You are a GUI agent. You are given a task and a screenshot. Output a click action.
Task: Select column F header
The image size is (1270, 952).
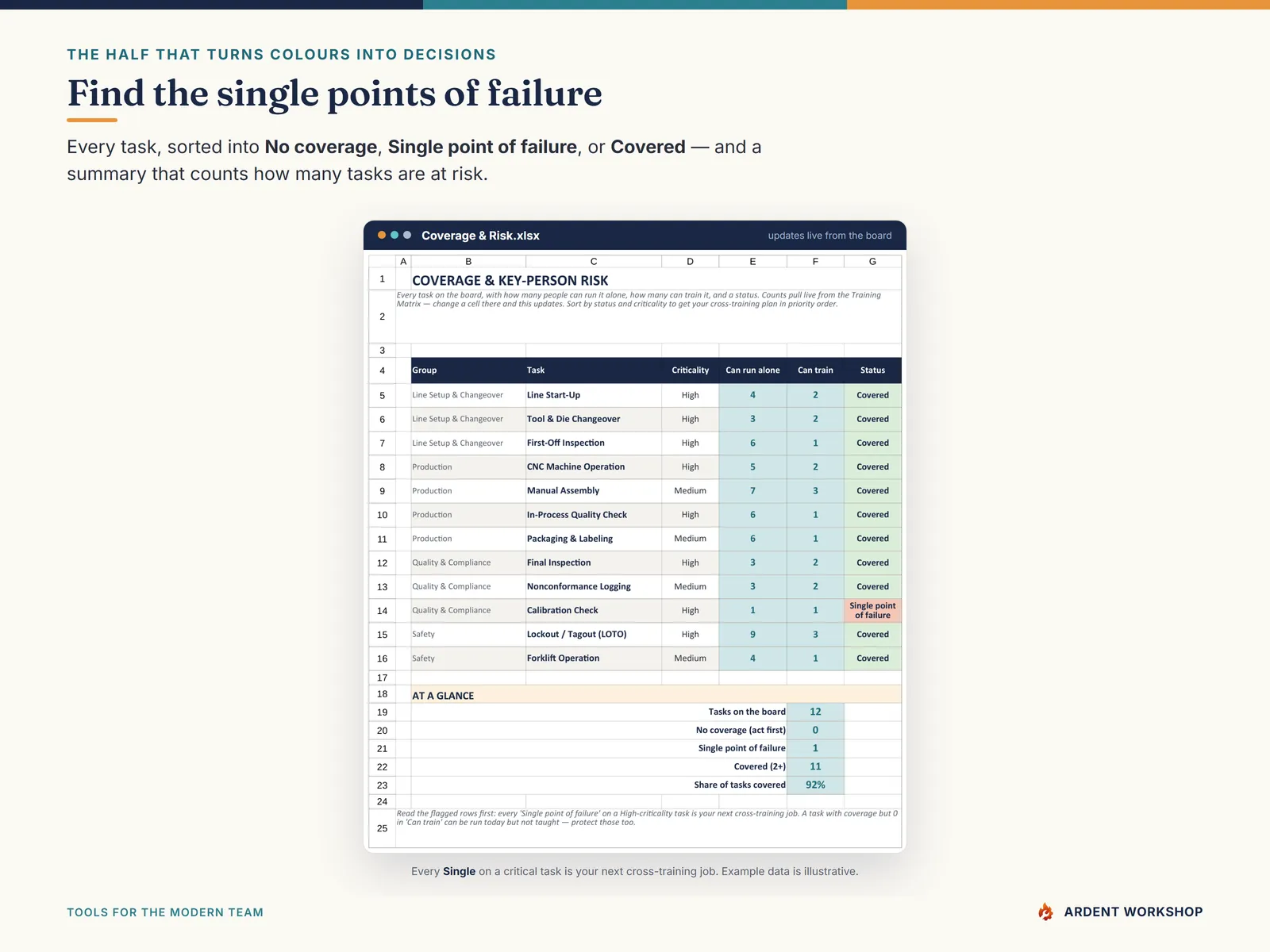click(815, 261)
